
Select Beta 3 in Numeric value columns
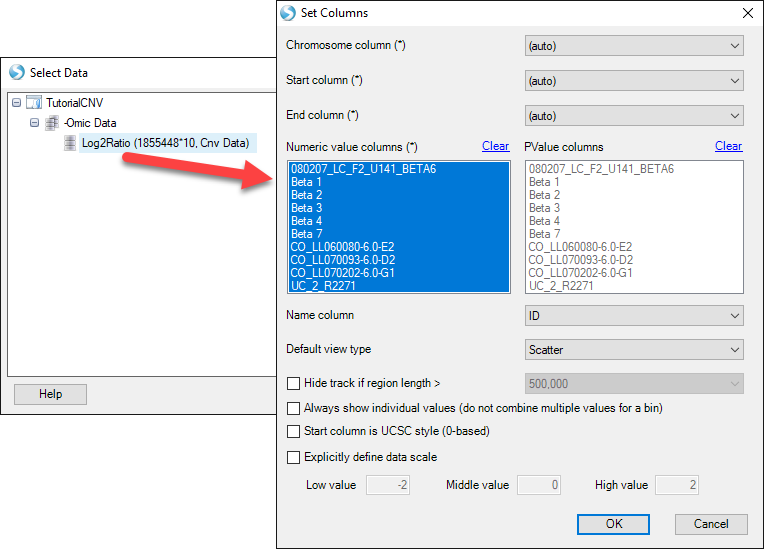coord(399,208)
